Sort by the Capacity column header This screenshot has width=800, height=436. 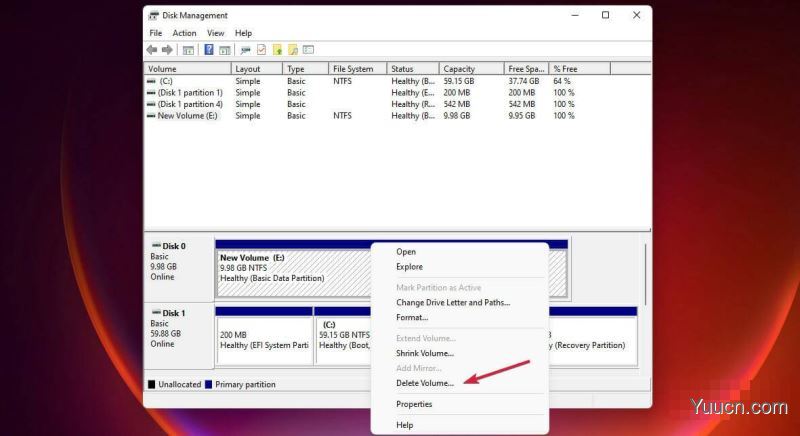(x=471, y=69)
